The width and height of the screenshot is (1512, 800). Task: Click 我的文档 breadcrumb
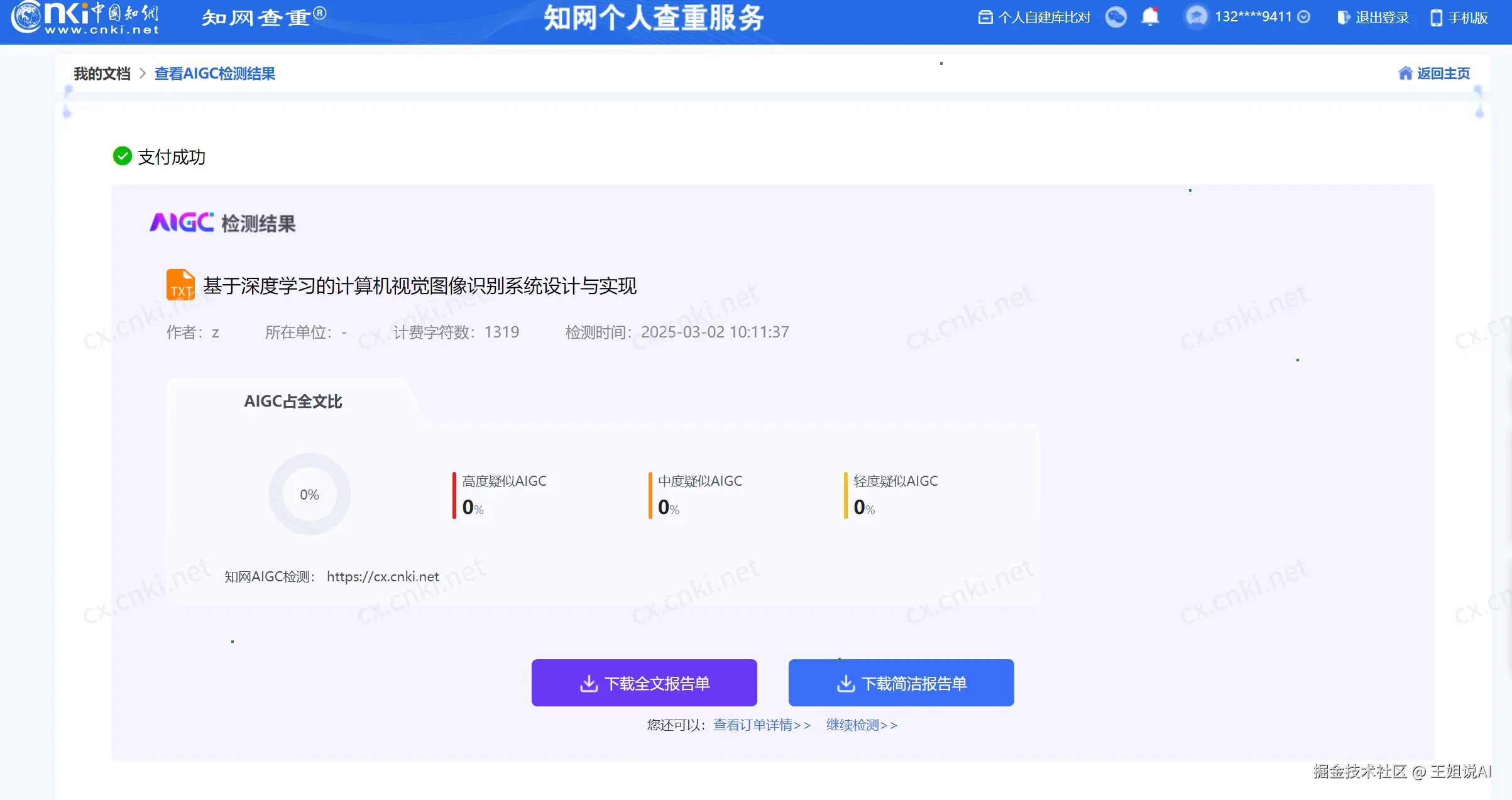102,74
